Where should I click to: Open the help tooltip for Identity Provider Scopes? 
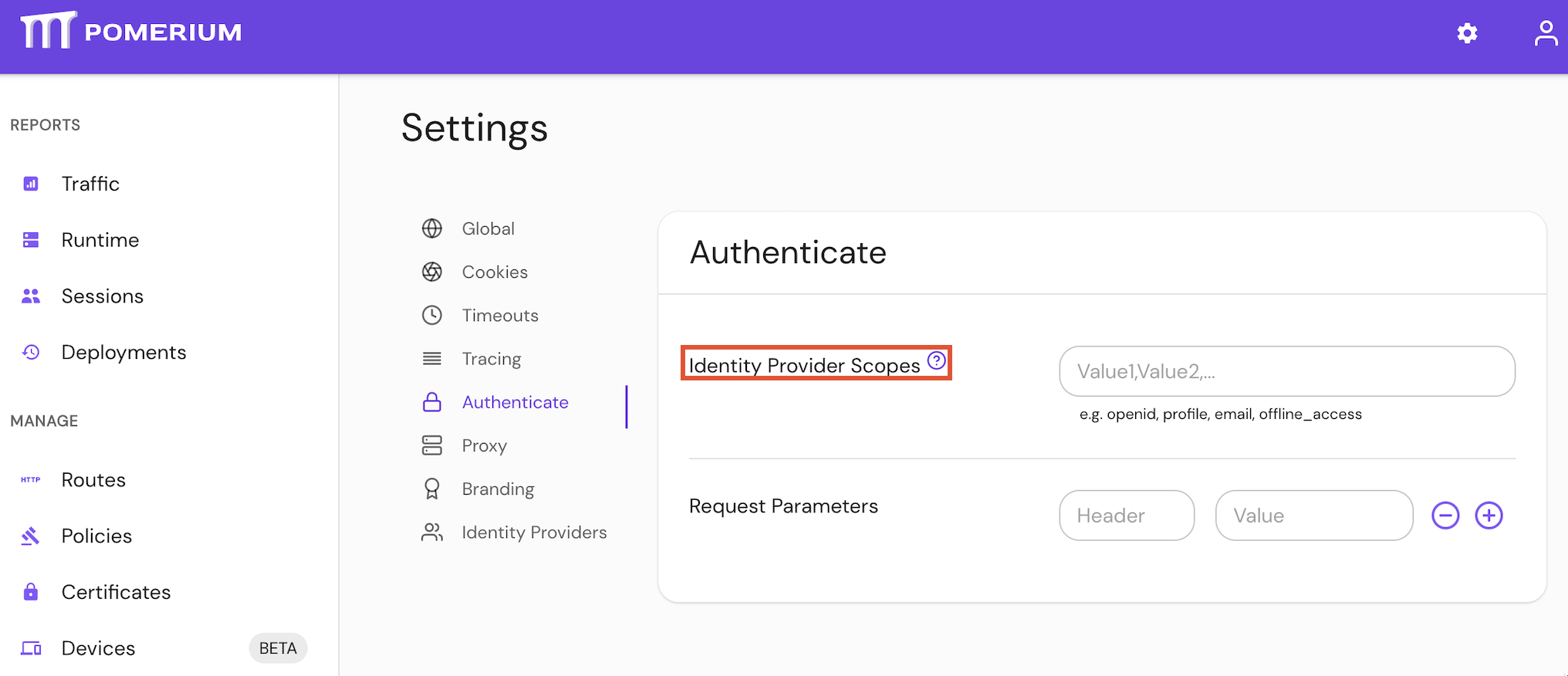coord(936,359)
